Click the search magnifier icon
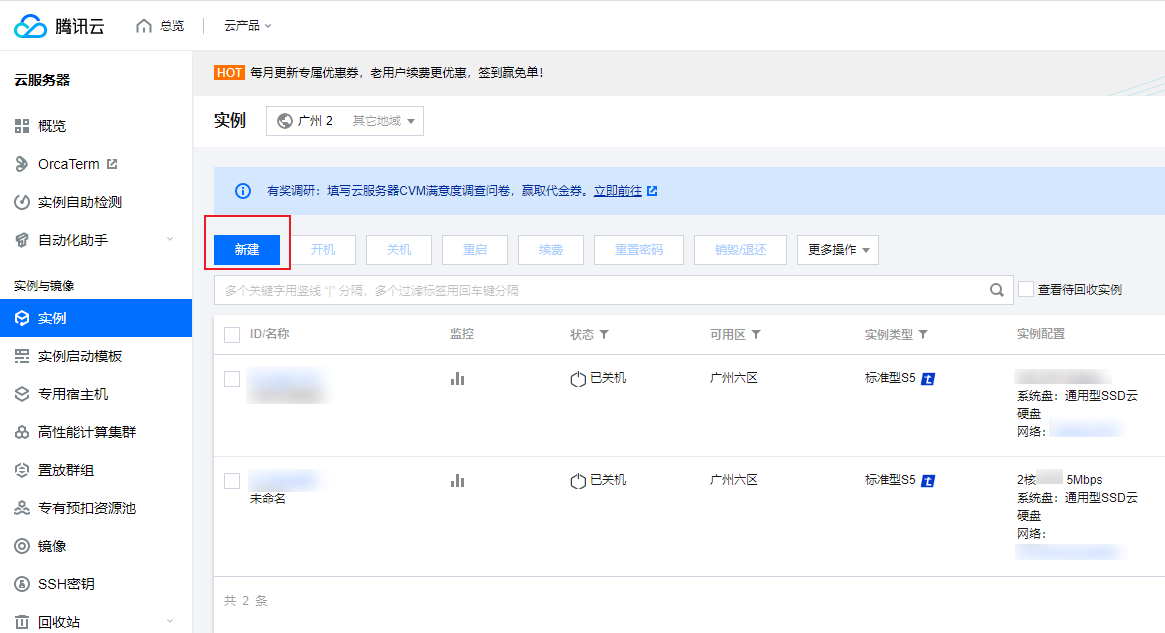 click(997, 290)
